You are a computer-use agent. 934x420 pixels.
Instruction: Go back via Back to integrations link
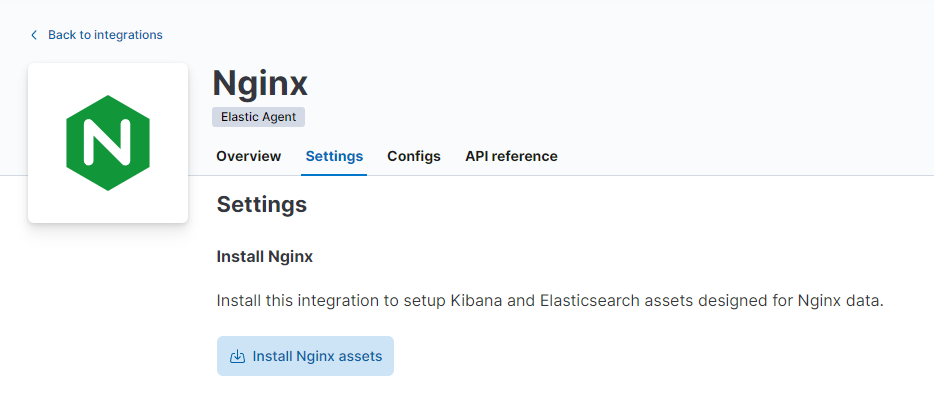pyautogui.click(x=105, y=35)
